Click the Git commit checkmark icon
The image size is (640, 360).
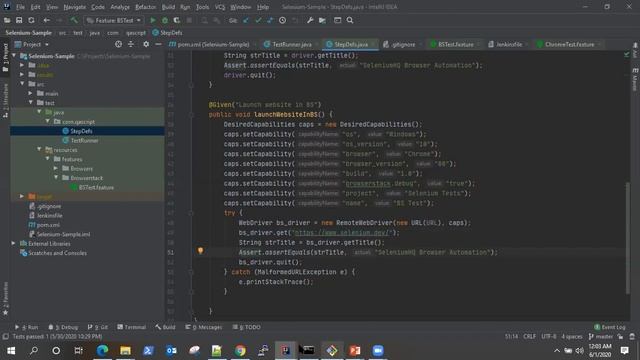tap(258, 20)
